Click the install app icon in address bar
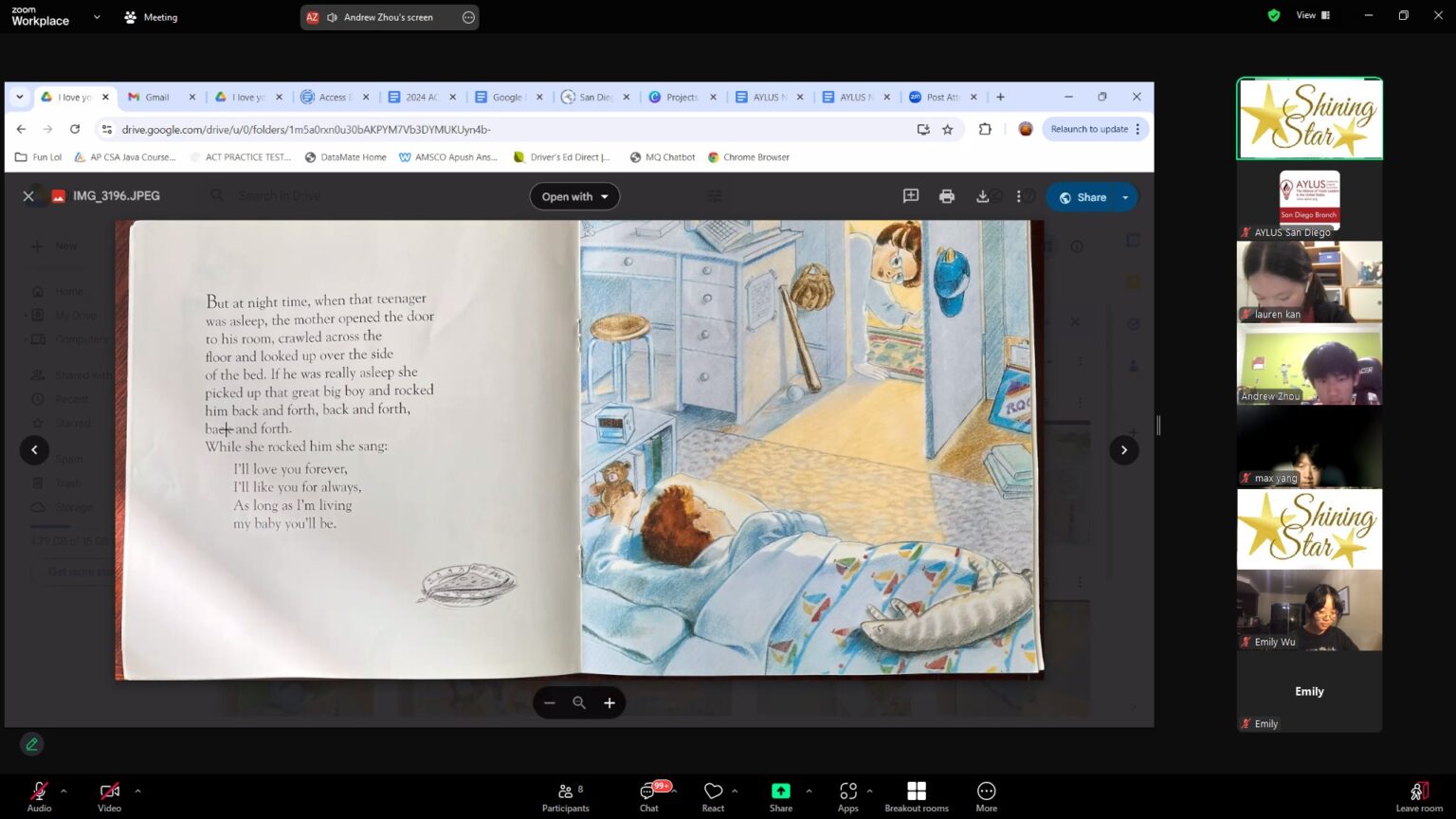This screenshot has width=1456, height=819. coord(922,129)
